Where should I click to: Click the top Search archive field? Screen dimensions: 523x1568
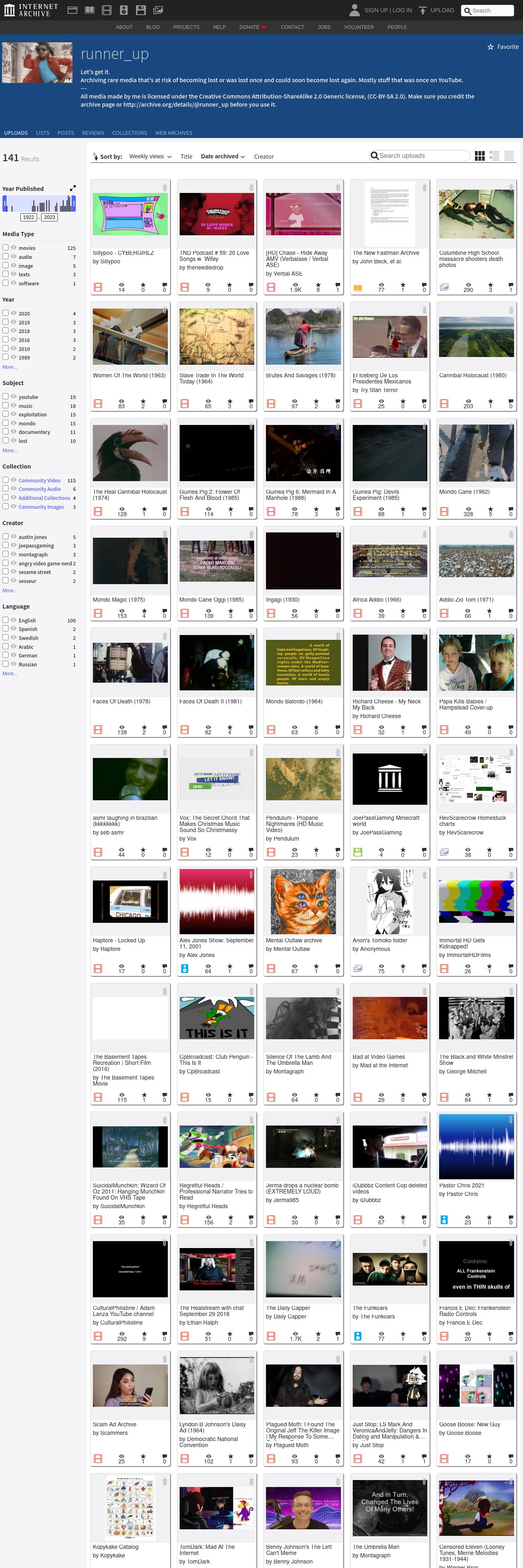487,10
